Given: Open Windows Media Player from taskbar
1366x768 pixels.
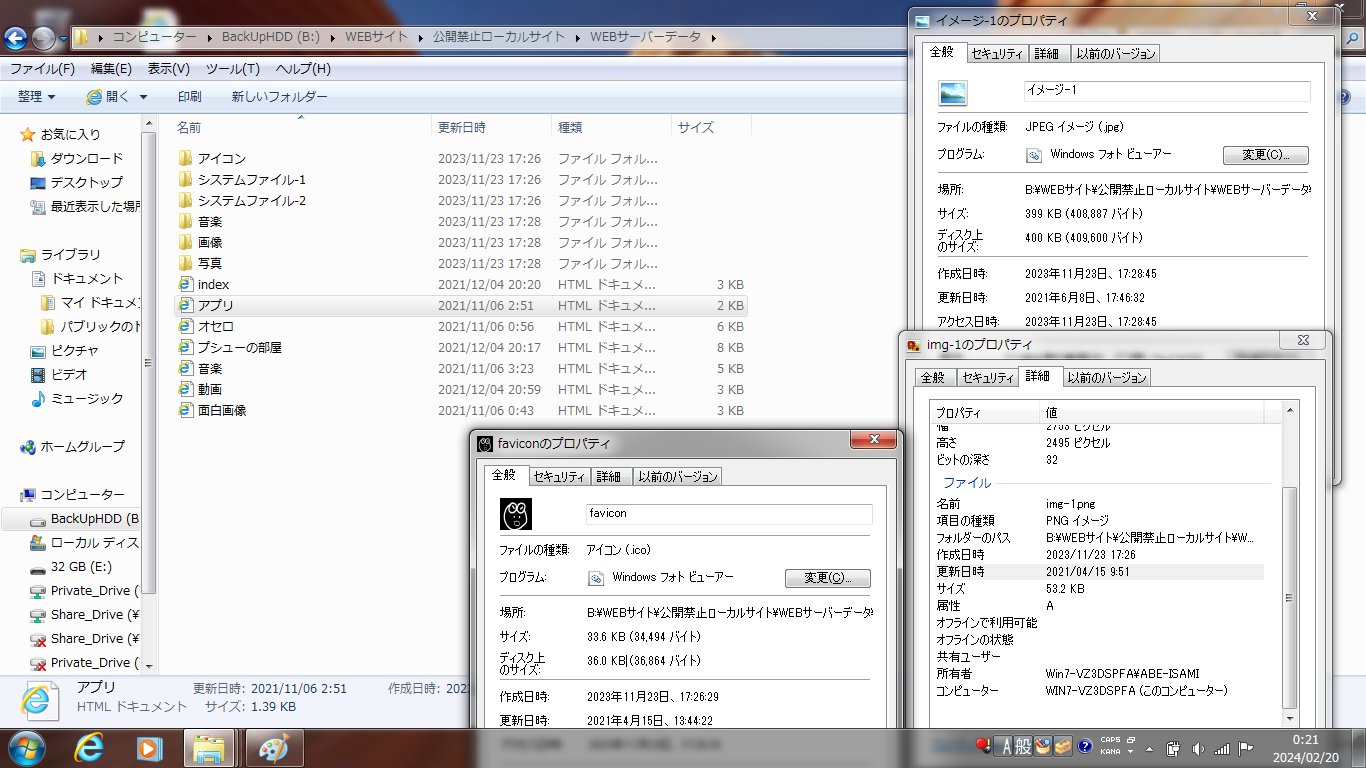Looking at the screenshot, I should (149, 746).
